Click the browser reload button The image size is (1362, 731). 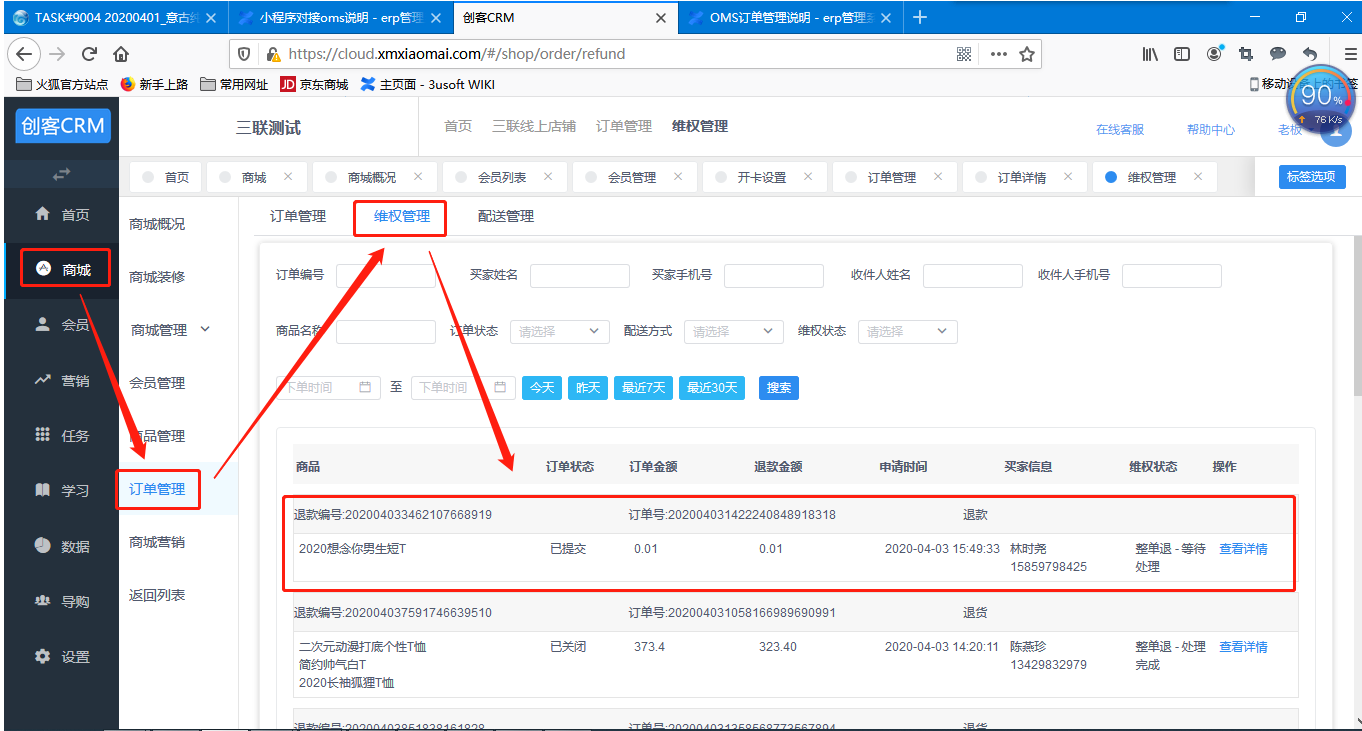tap(89, 54)
